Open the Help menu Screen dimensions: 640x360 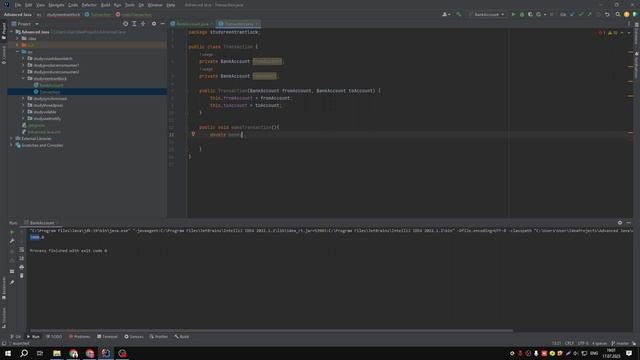tap(171, 5)
